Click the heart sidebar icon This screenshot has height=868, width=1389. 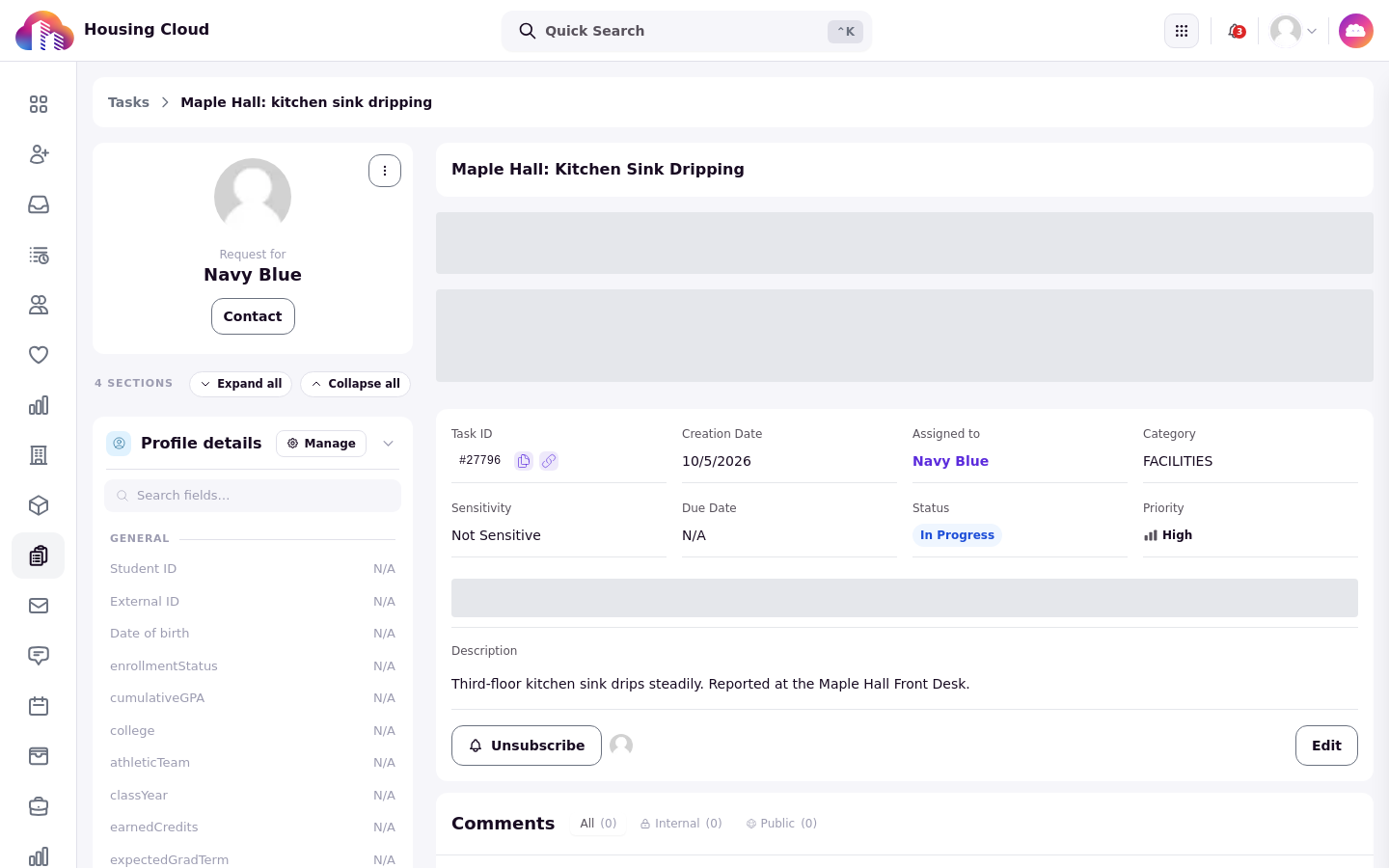point(39,355)
